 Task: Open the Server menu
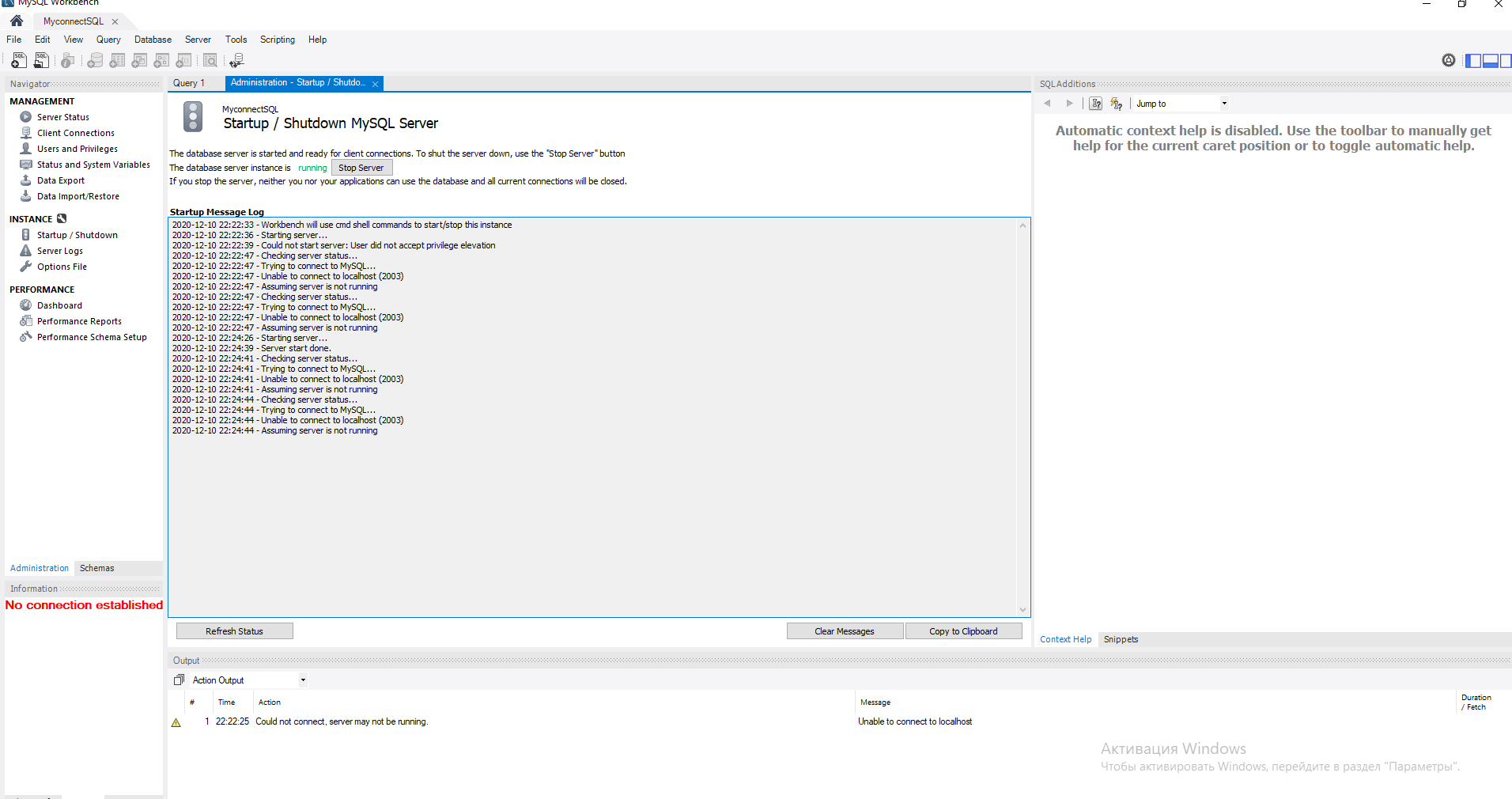pyautogui.click(x=198, y=40)
